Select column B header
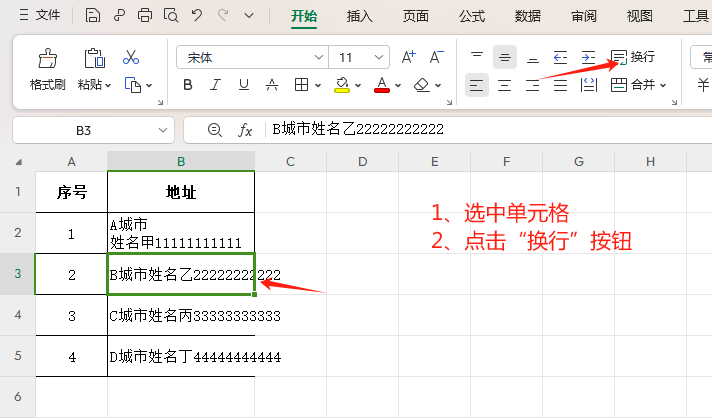The image size is (712, 418). [181, 162]
